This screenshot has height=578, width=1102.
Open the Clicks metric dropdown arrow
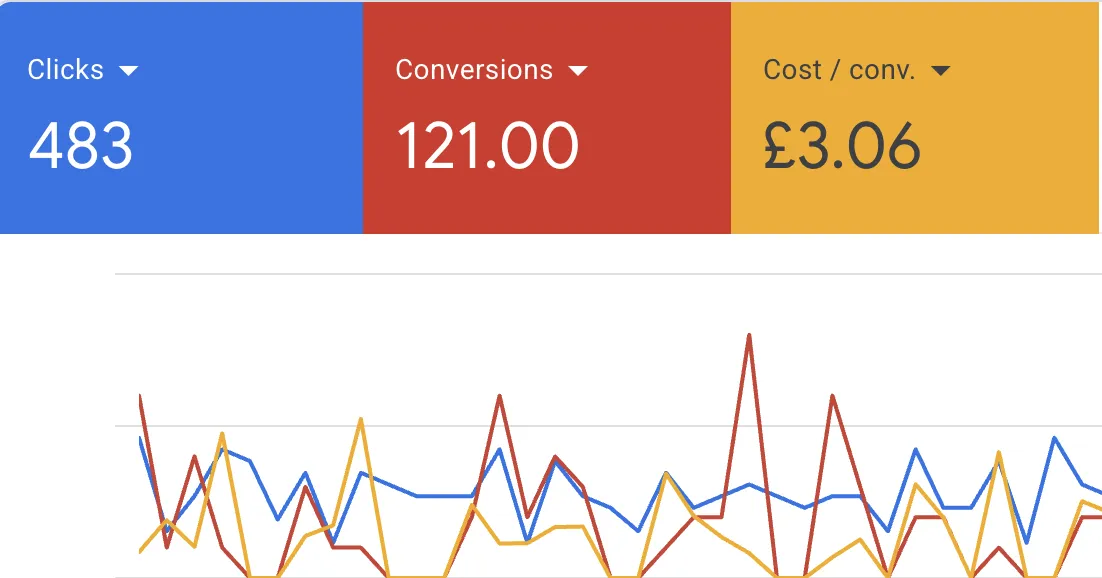coord(127,70)
